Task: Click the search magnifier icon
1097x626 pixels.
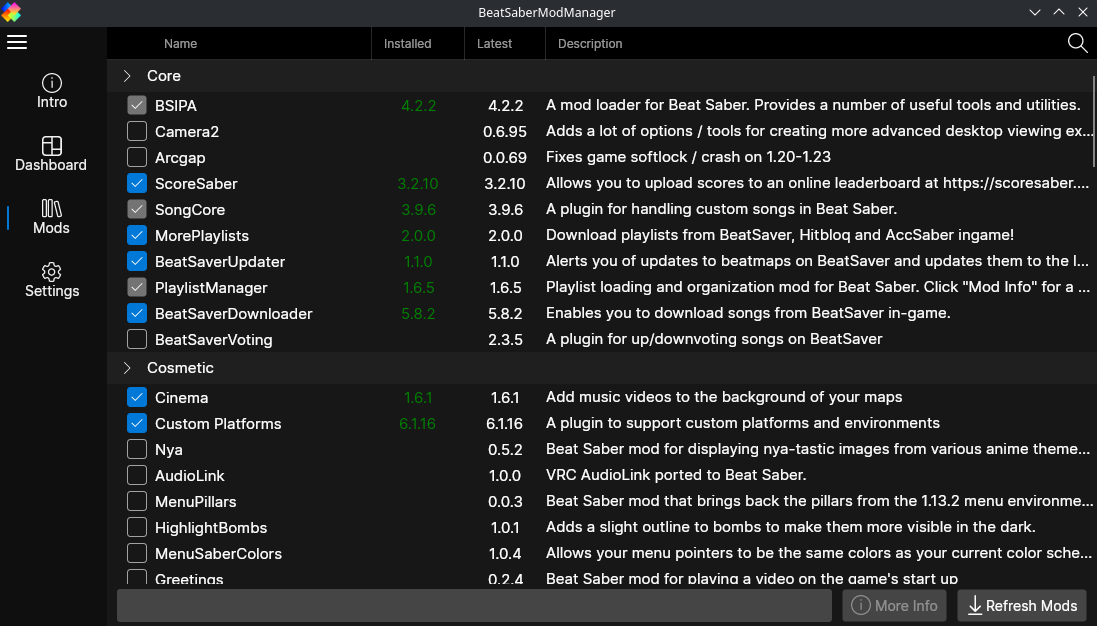Action: (x=1077, y=43)
